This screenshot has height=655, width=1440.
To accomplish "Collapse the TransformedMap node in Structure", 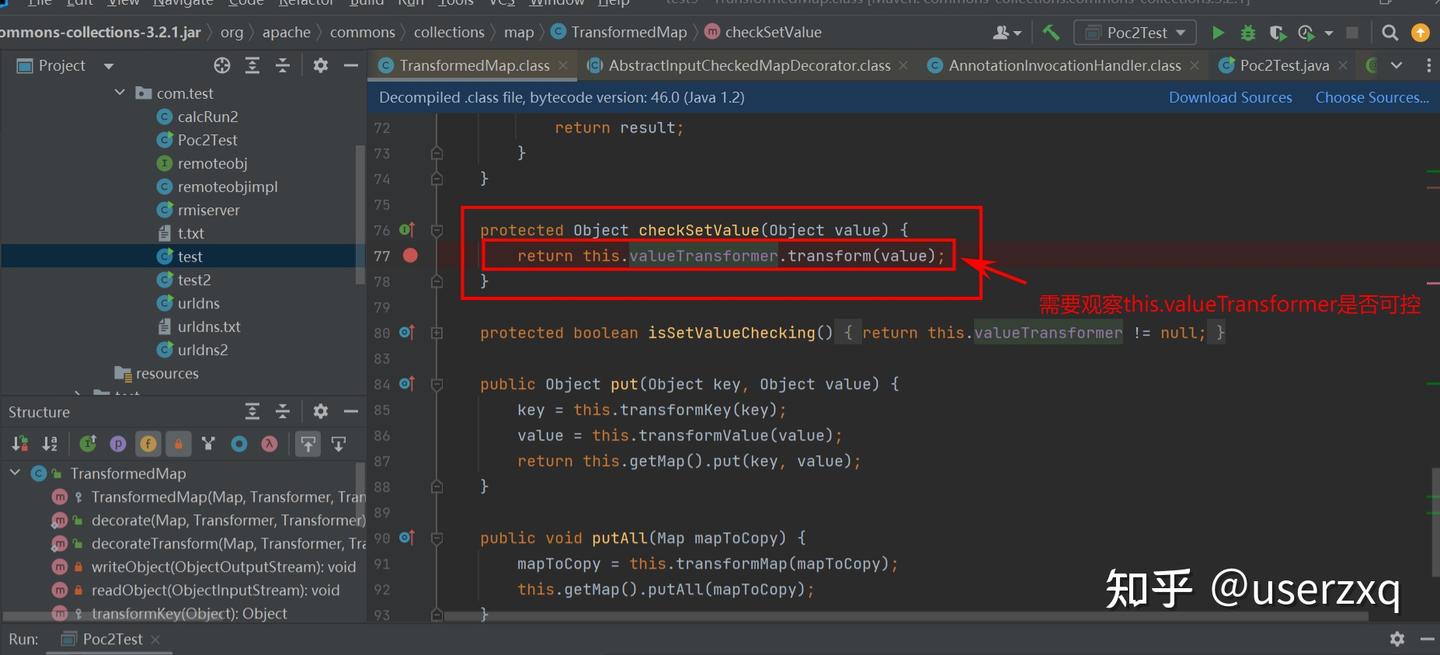I will coord(14,472).
